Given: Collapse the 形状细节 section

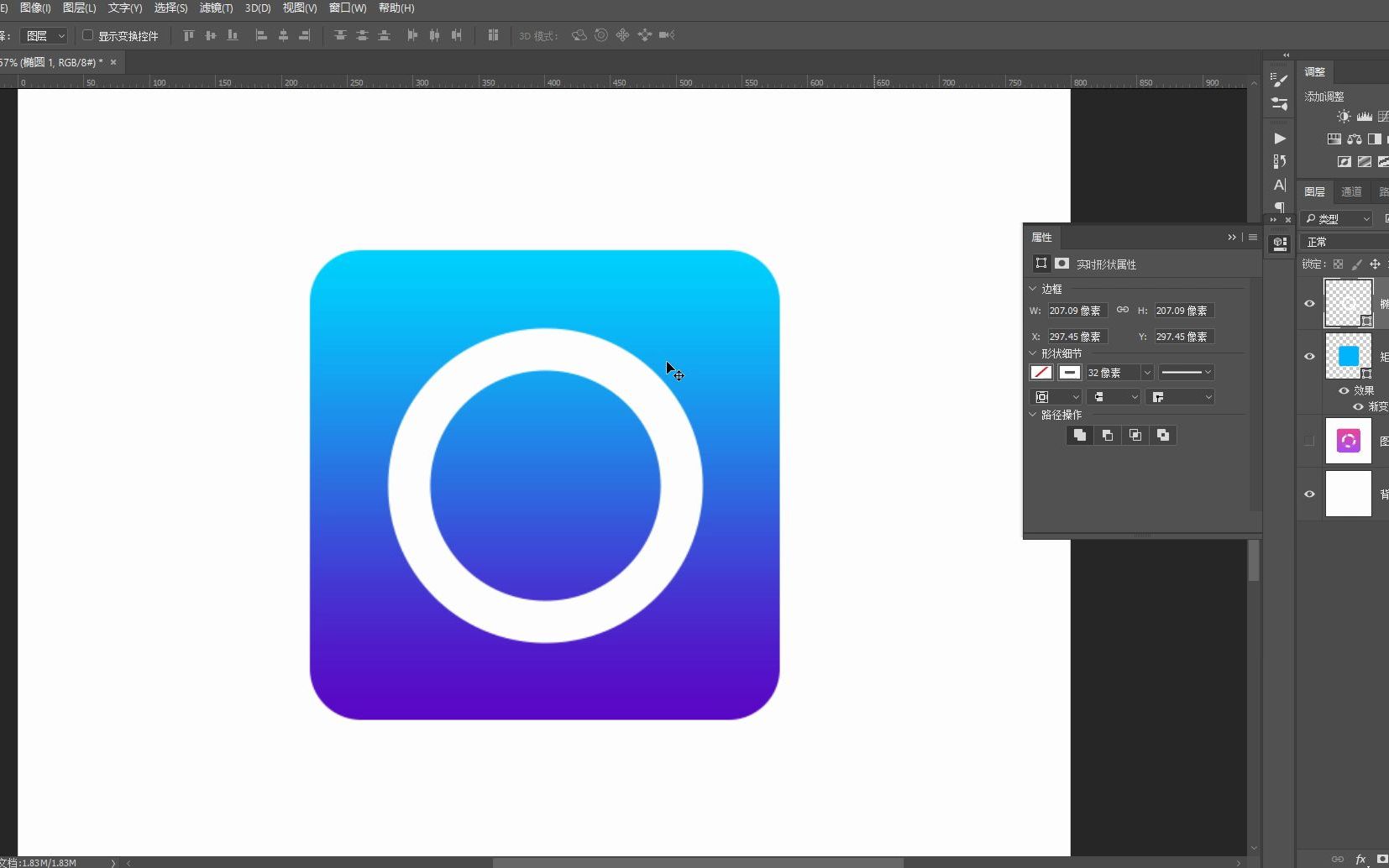Looking at the screenshot, I should [1033, 353].
